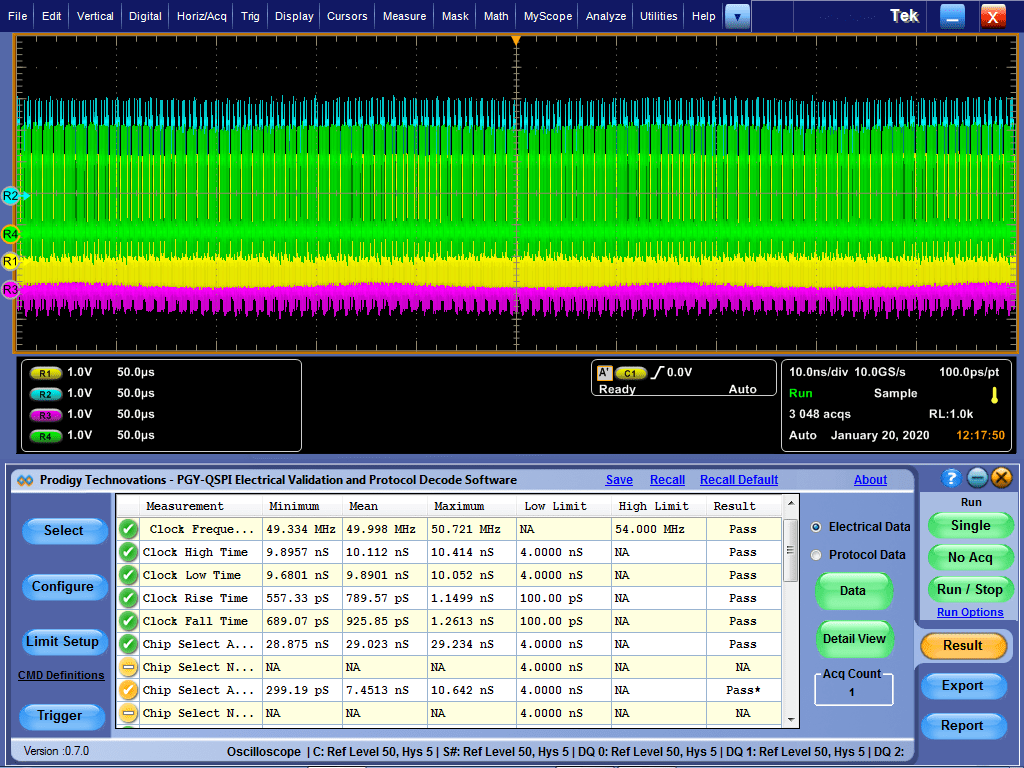Click the Recall Default link
1024x768 pixels.
click(738, 480)
